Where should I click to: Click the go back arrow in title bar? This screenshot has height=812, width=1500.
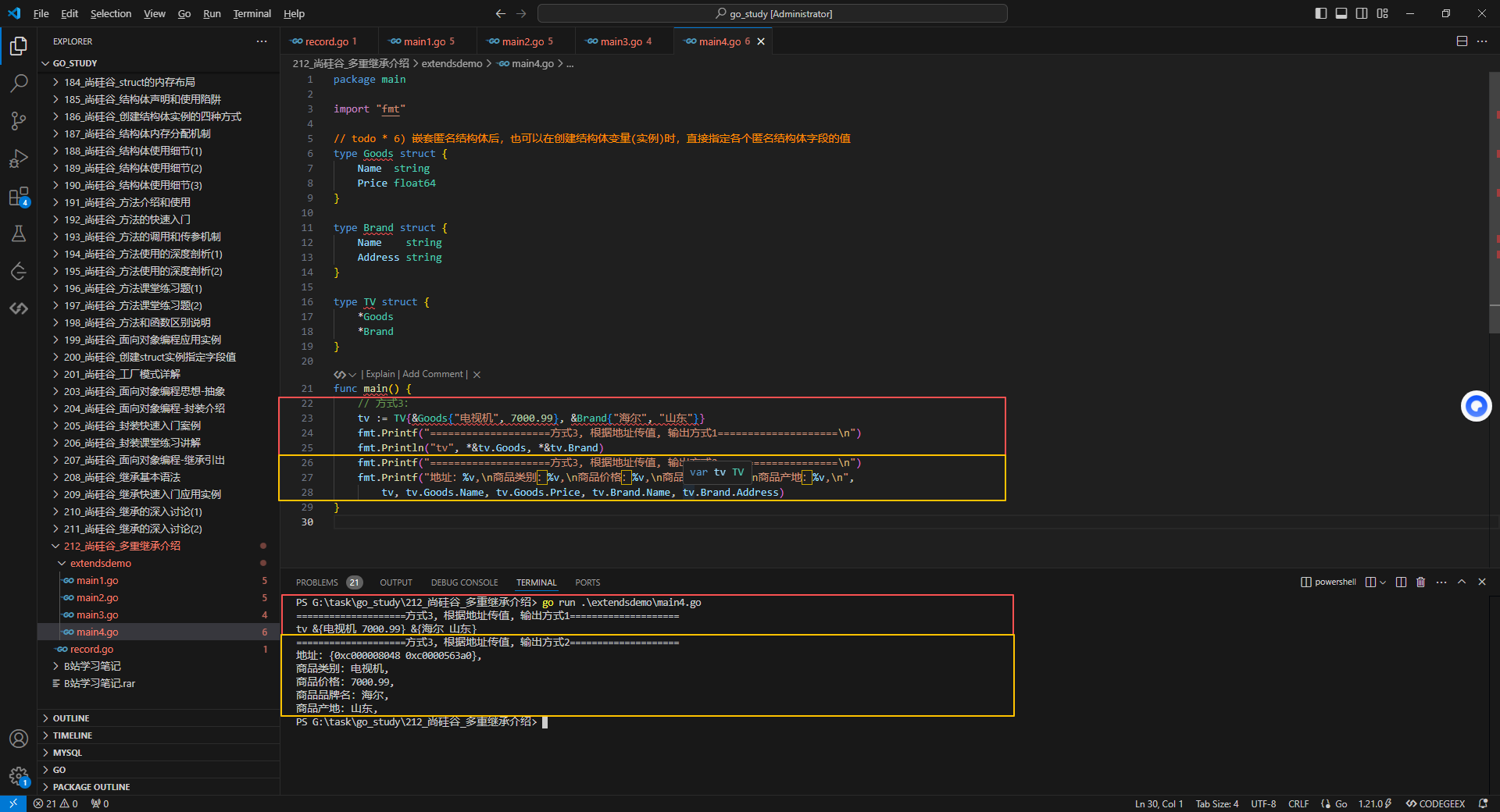pos(501,13)
